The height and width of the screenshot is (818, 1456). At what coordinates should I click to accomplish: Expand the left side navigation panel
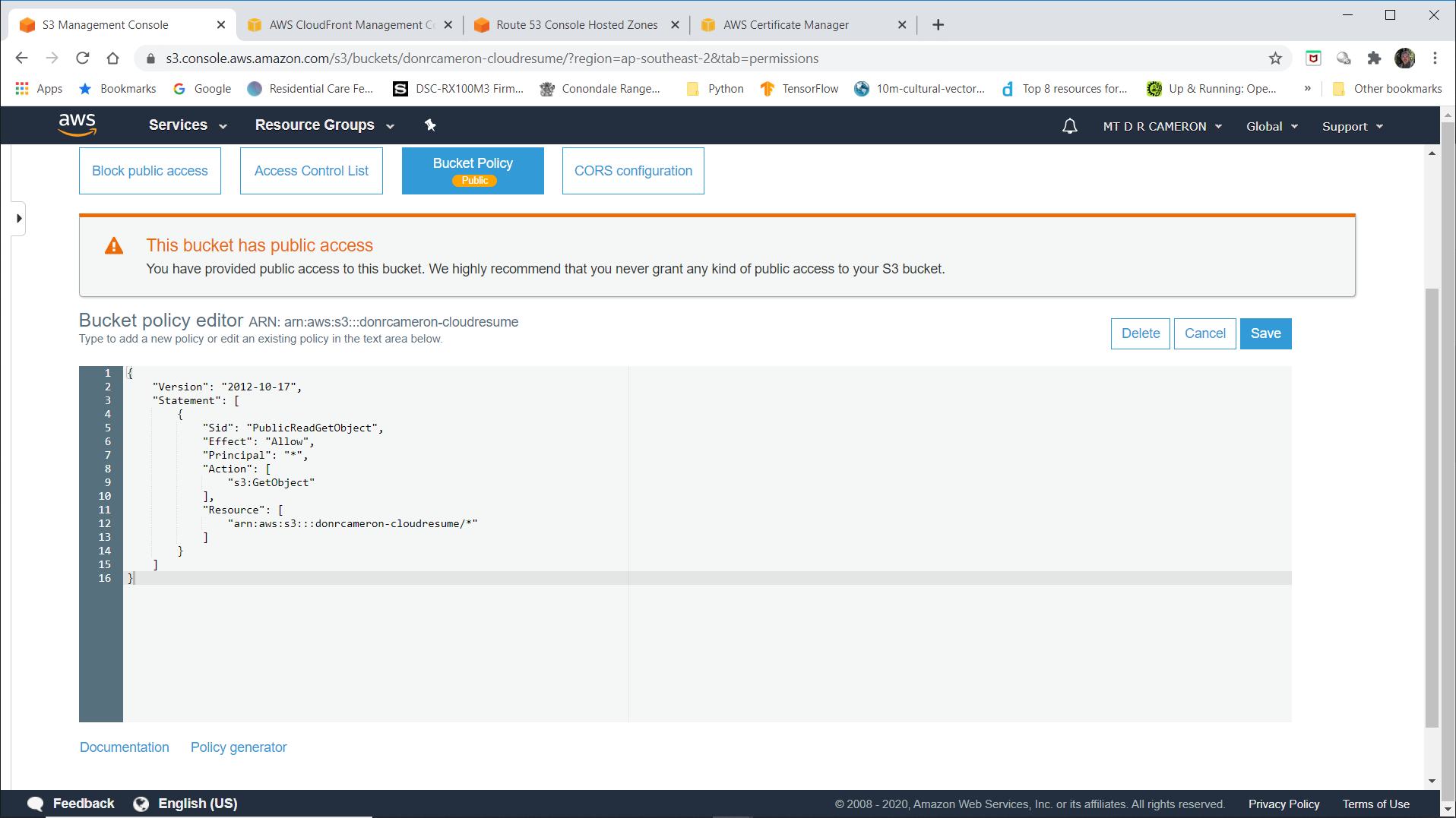click(x=19, y=219)
